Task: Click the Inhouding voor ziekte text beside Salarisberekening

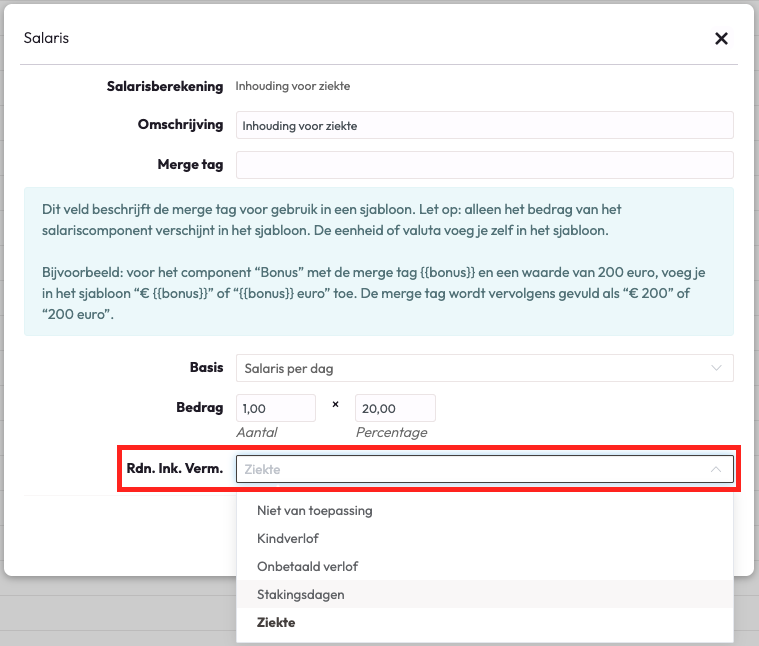Action: 293,86
